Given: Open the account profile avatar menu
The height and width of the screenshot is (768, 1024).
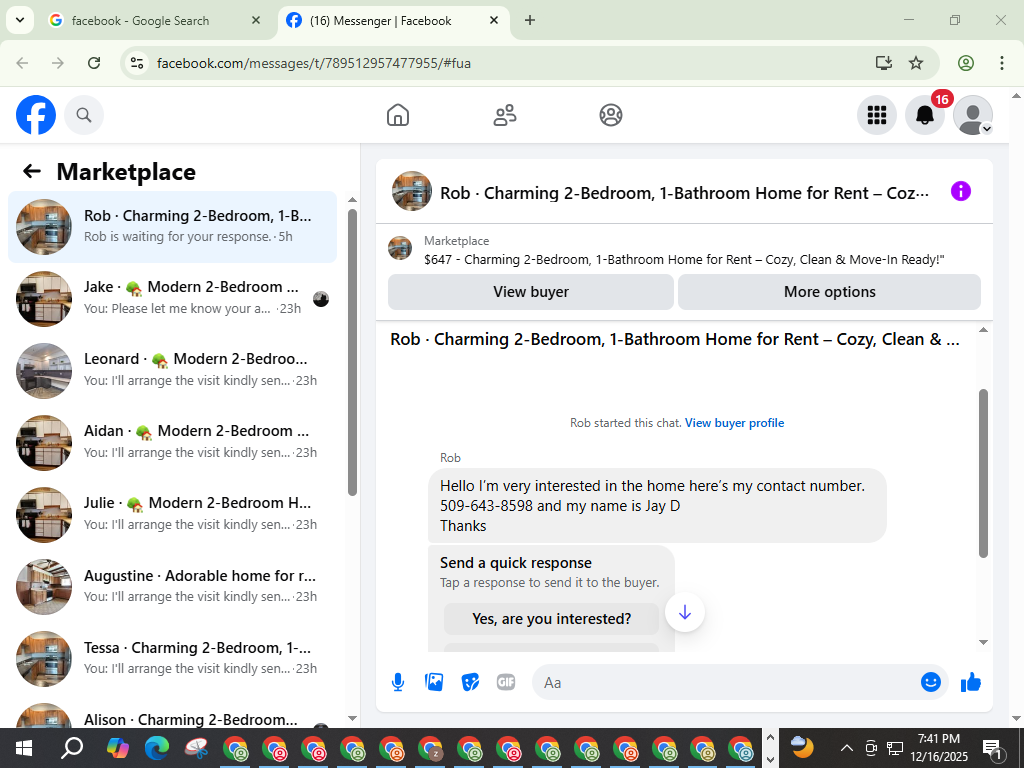Looking at the screenshot, I should click(973, 115).
